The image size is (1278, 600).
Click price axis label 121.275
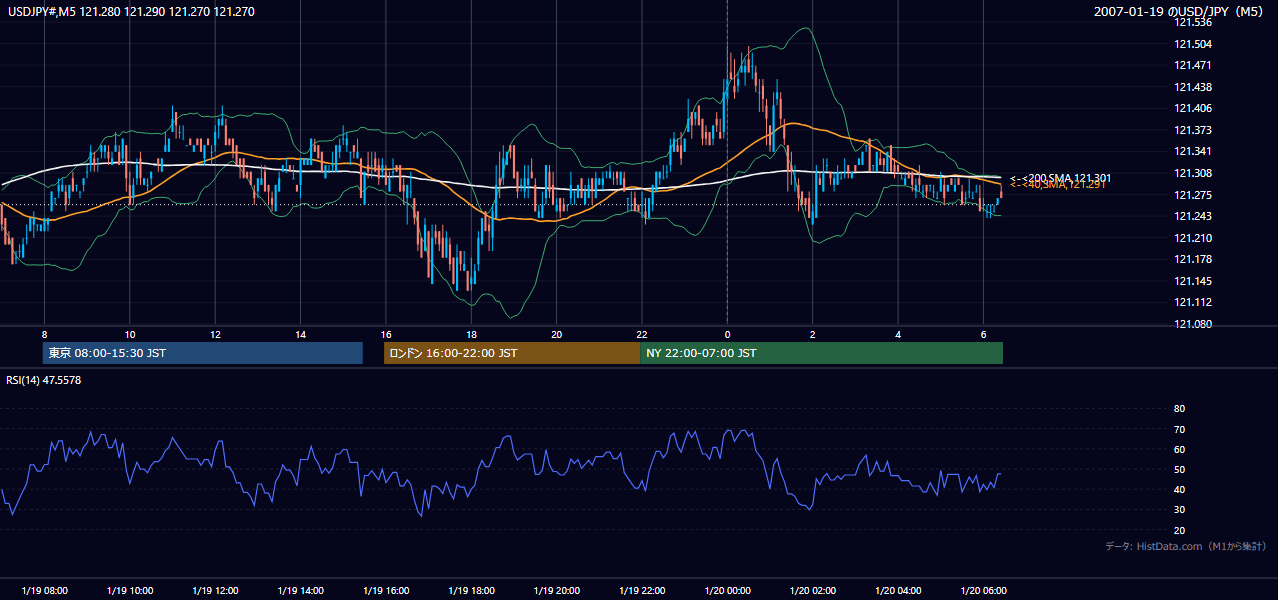pos(1194,195)
